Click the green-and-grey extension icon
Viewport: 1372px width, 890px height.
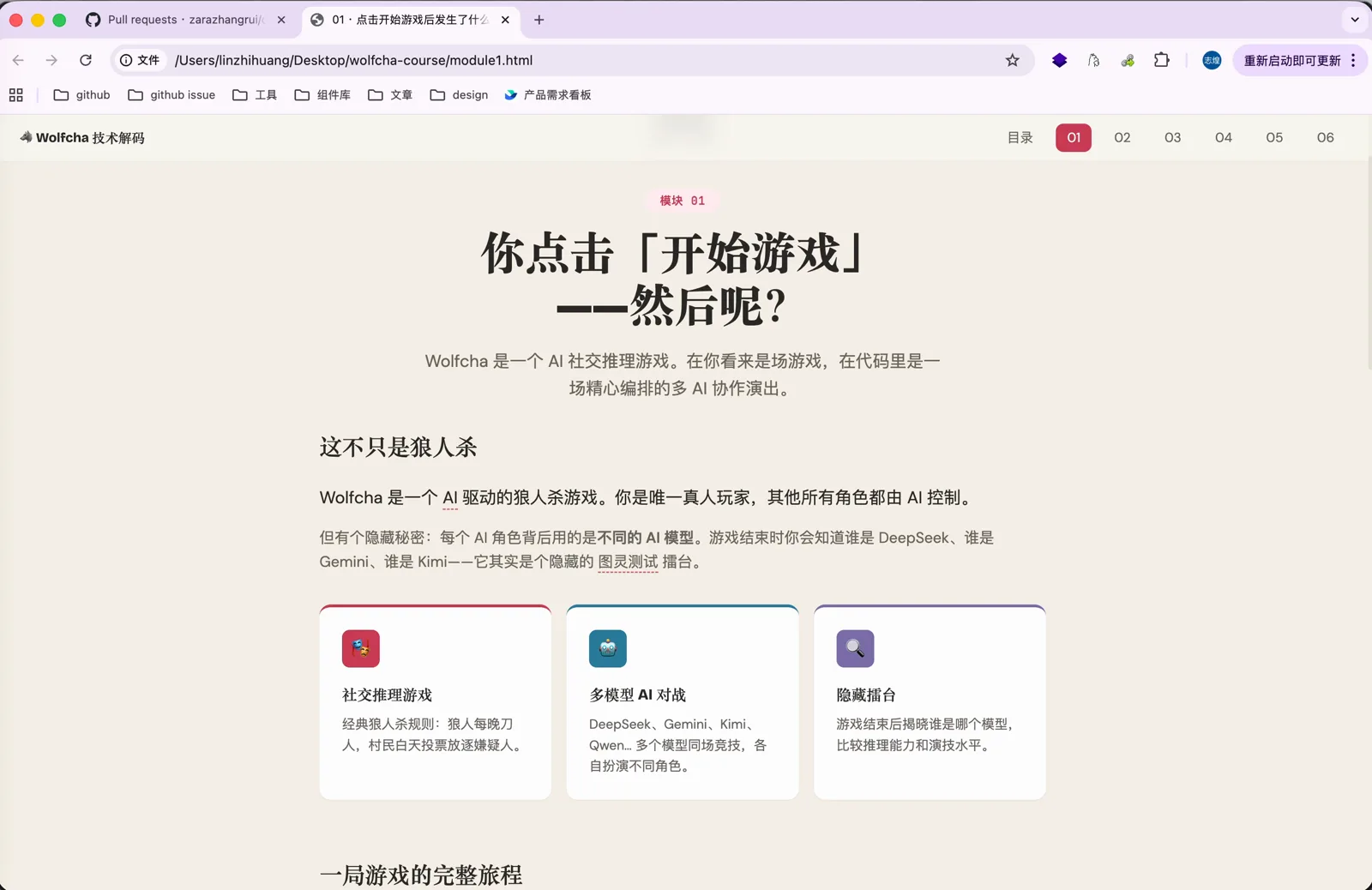[1128, 60]
